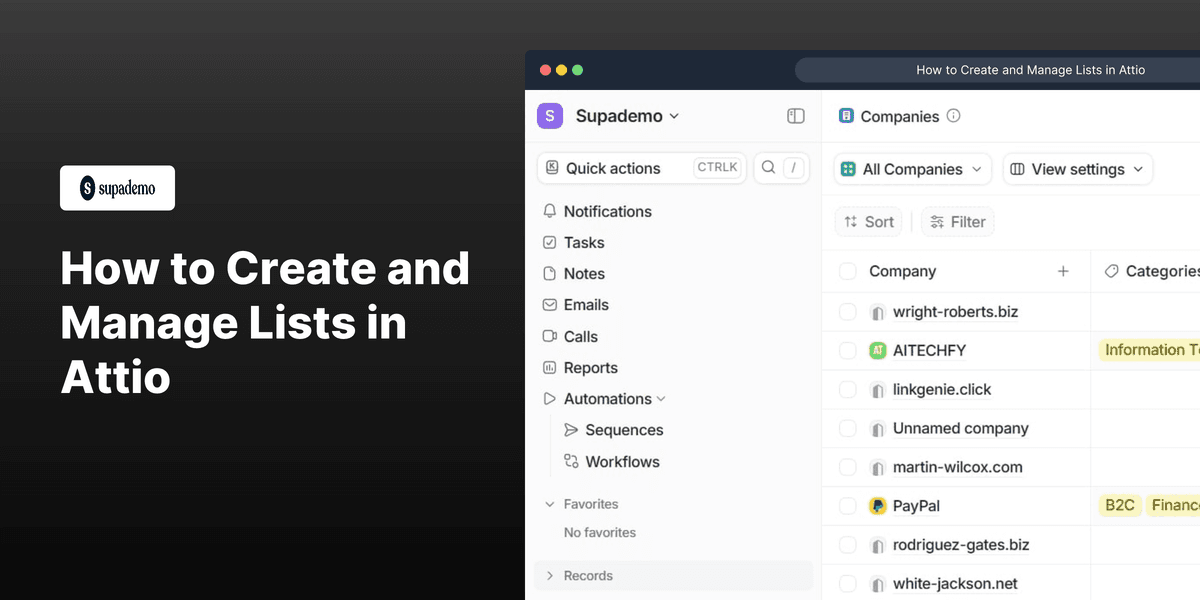Open the Reports section
1200x600 pixels.
click(x=592, y=367)
